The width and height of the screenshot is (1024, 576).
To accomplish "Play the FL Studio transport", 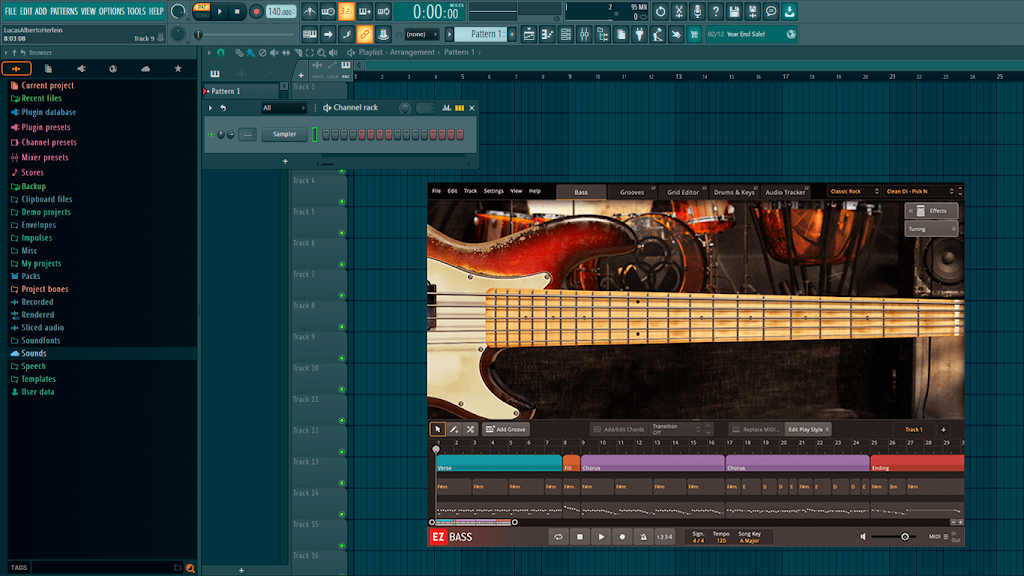I will coord(219,11).
